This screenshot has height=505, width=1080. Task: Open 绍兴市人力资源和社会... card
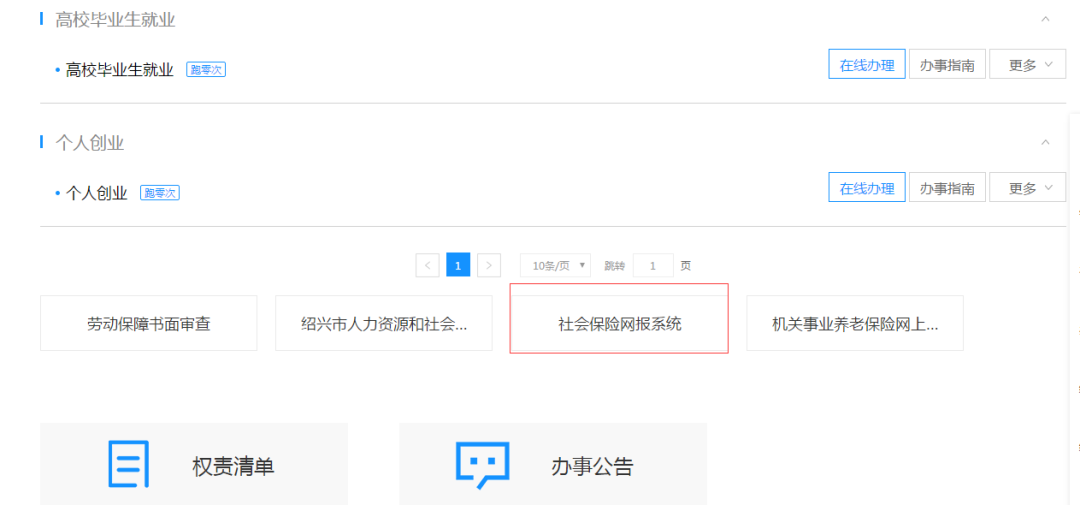384,323
